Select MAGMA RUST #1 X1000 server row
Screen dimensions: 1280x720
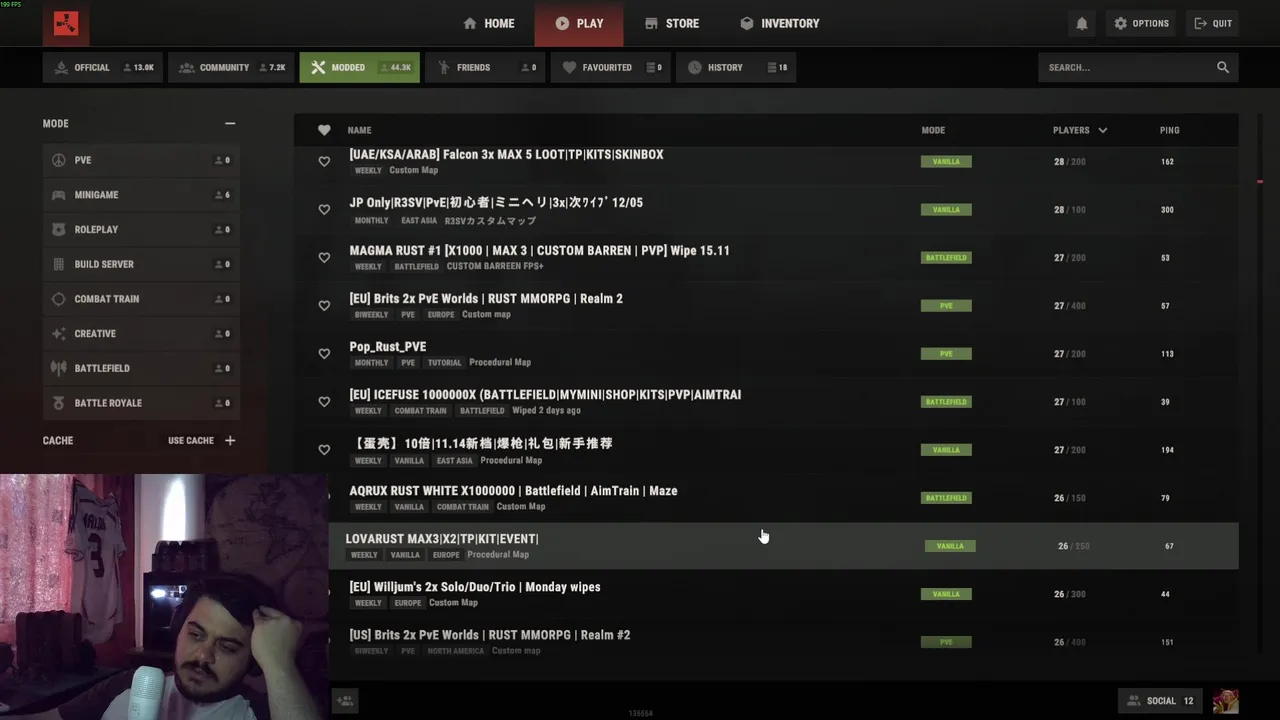766,258
